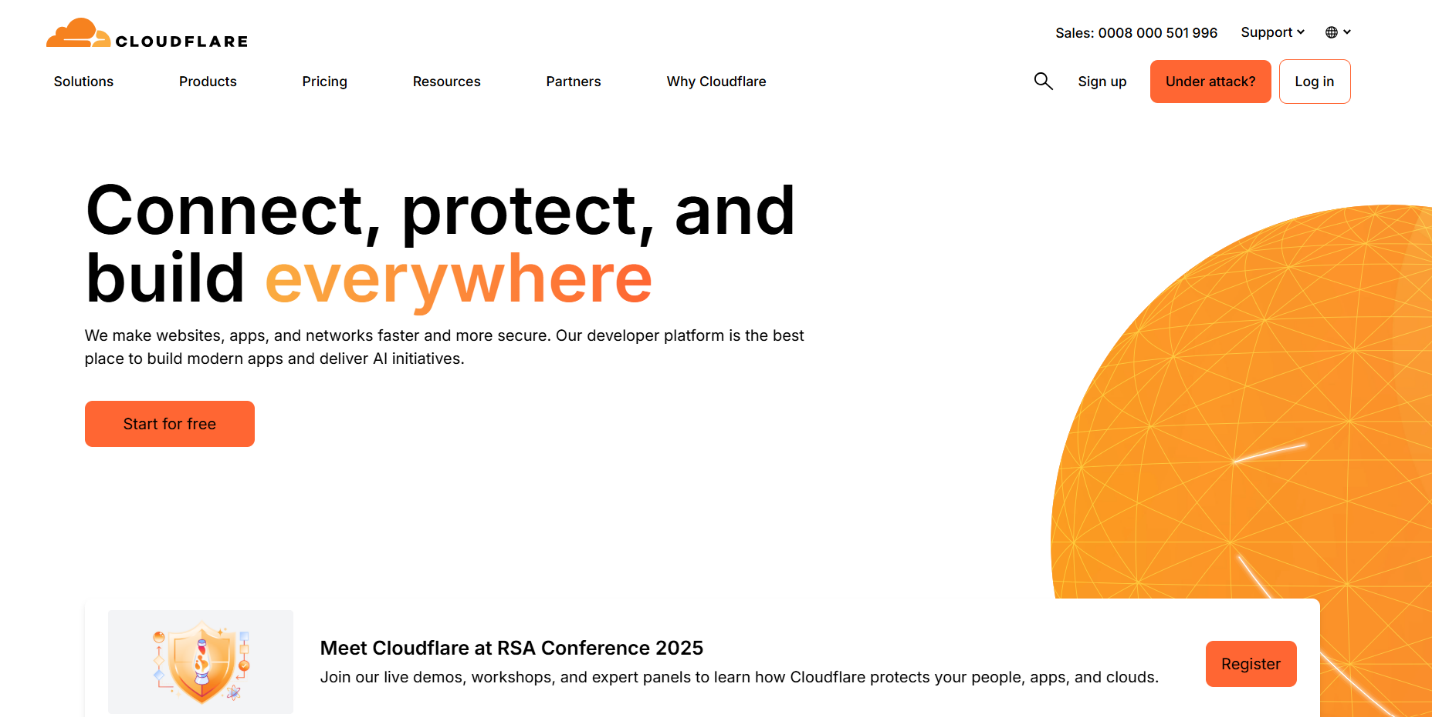Screen dimensions: 1432x717
Task: Open the Resources menu
Action: tap(447, 81)
